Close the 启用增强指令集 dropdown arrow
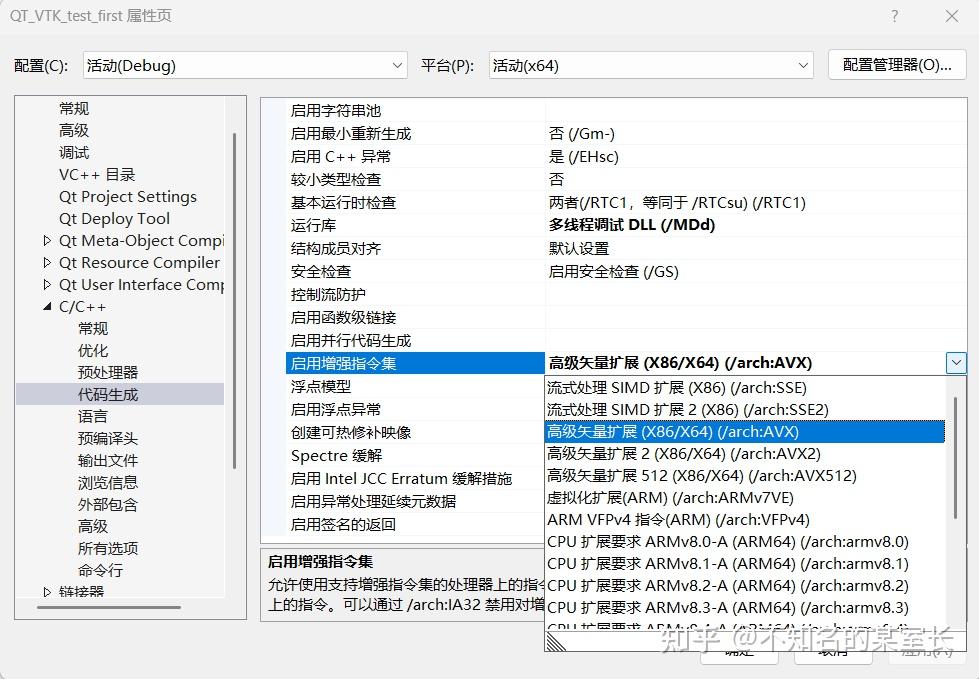 956,363
